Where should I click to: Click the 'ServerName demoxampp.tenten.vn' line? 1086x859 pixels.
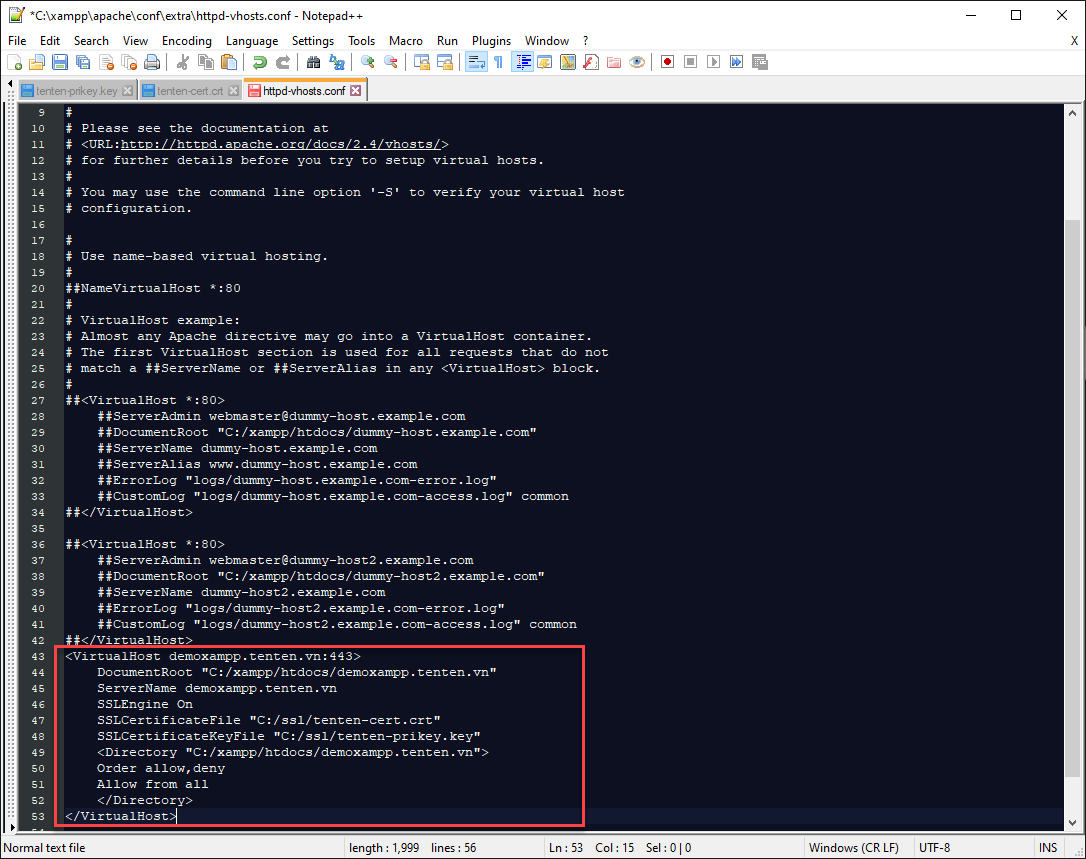[x=217, y=689]
